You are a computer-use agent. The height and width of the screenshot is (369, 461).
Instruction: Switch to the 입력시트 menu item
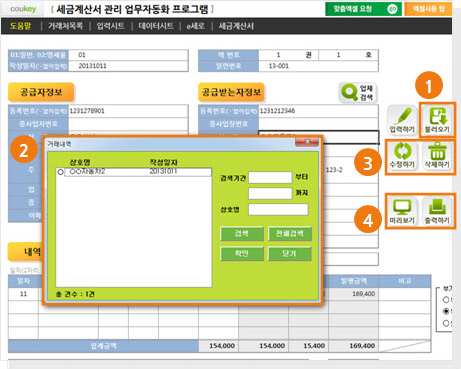point(111,26)
